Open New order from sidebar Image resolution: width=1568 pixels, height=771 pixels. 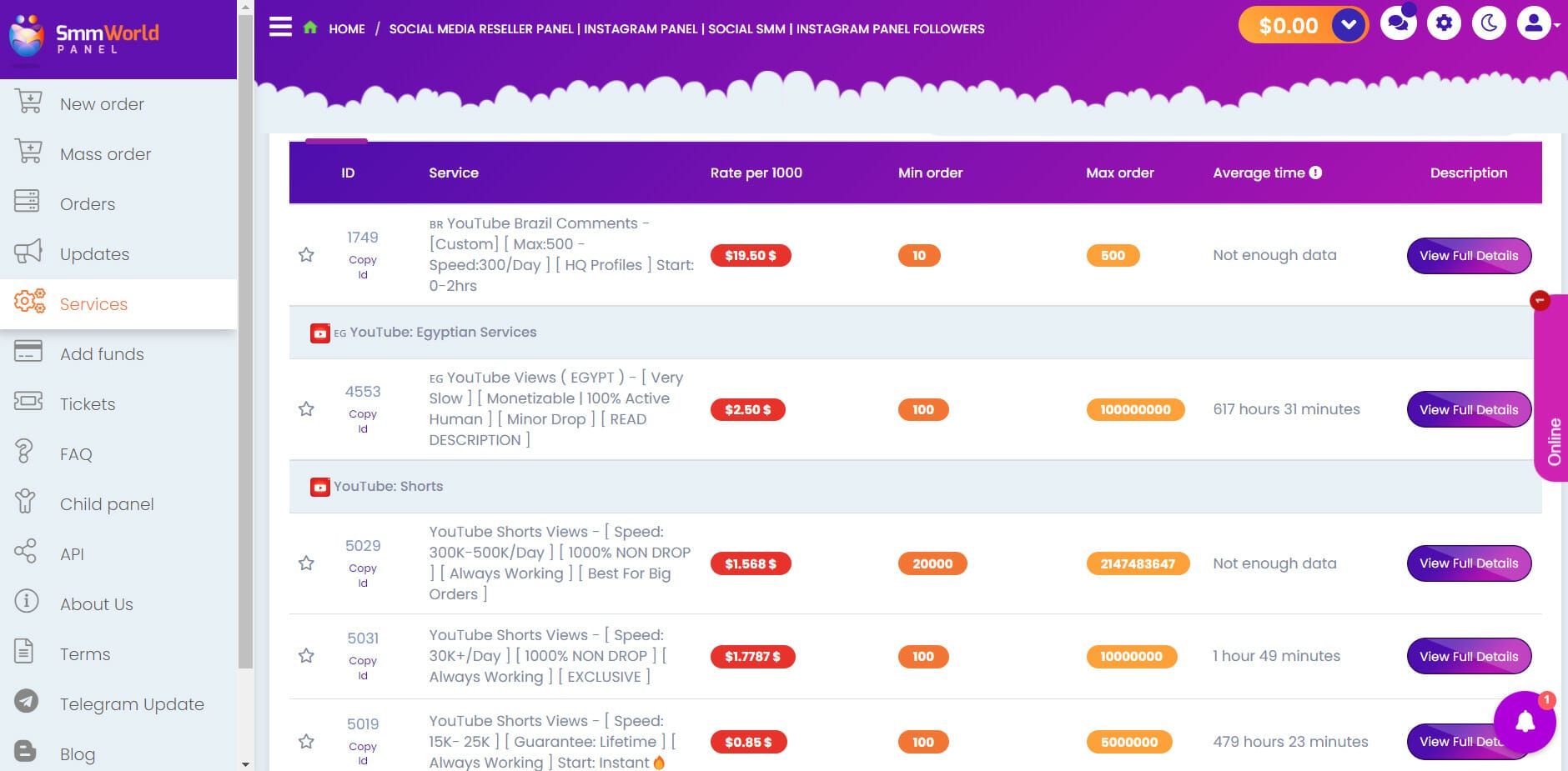click(x=102, y=104)
